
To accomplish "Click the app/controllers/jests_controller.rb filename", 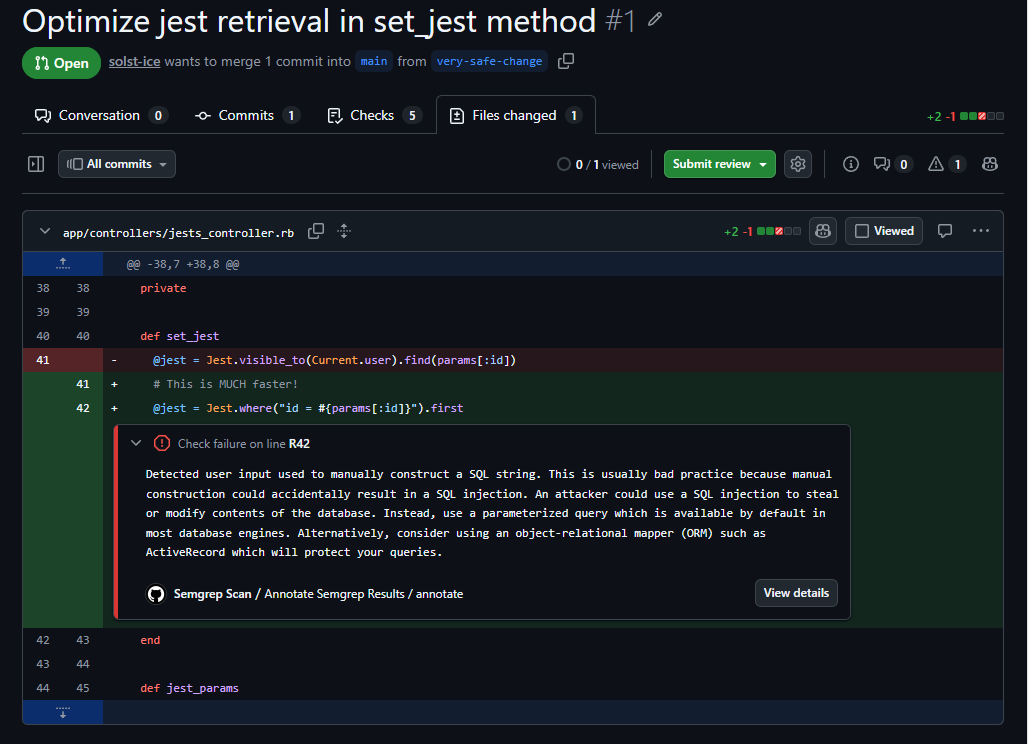I will click(x=178, y=233).
